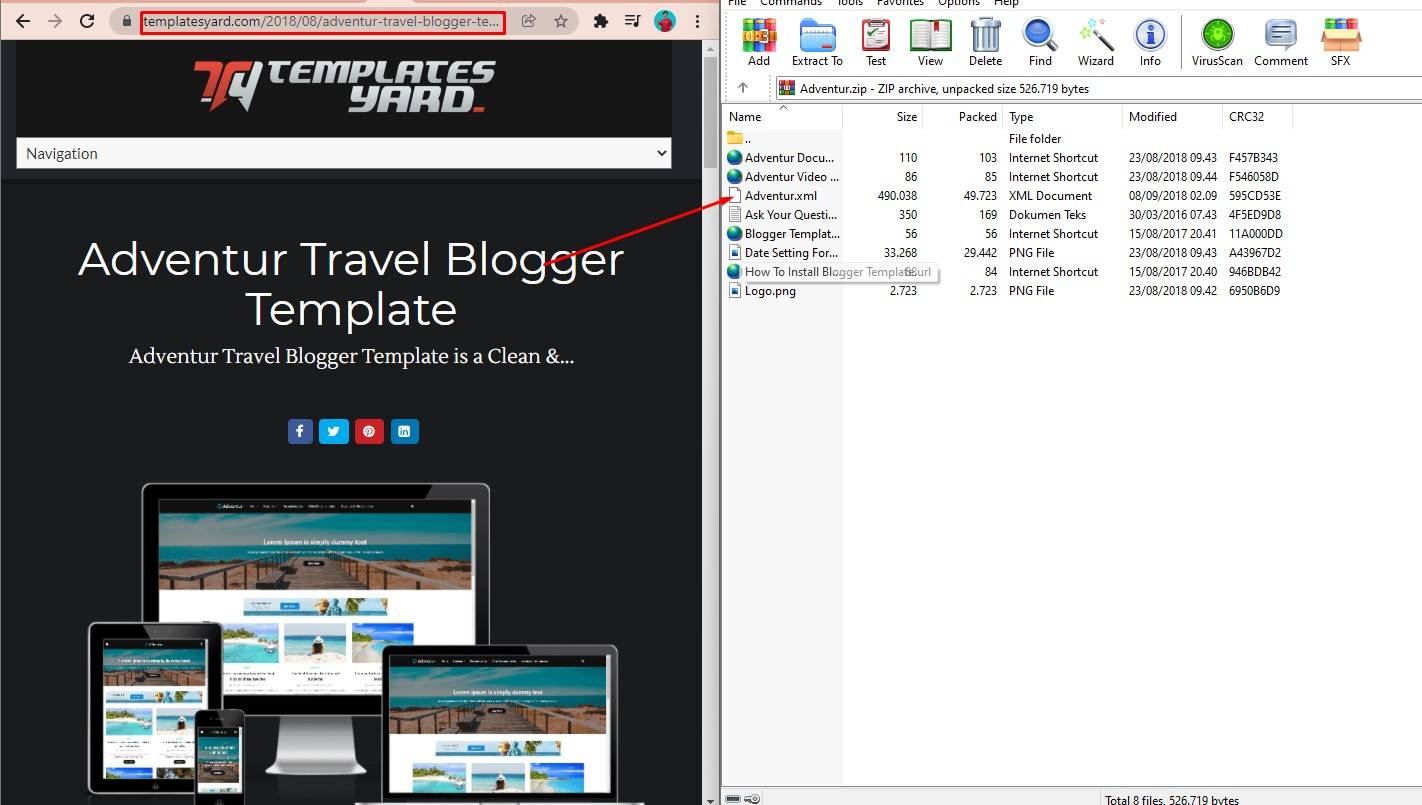Screen dimensions: 1422x805
Task: Sort files by the Name column header
Action: tap(745, 117)
